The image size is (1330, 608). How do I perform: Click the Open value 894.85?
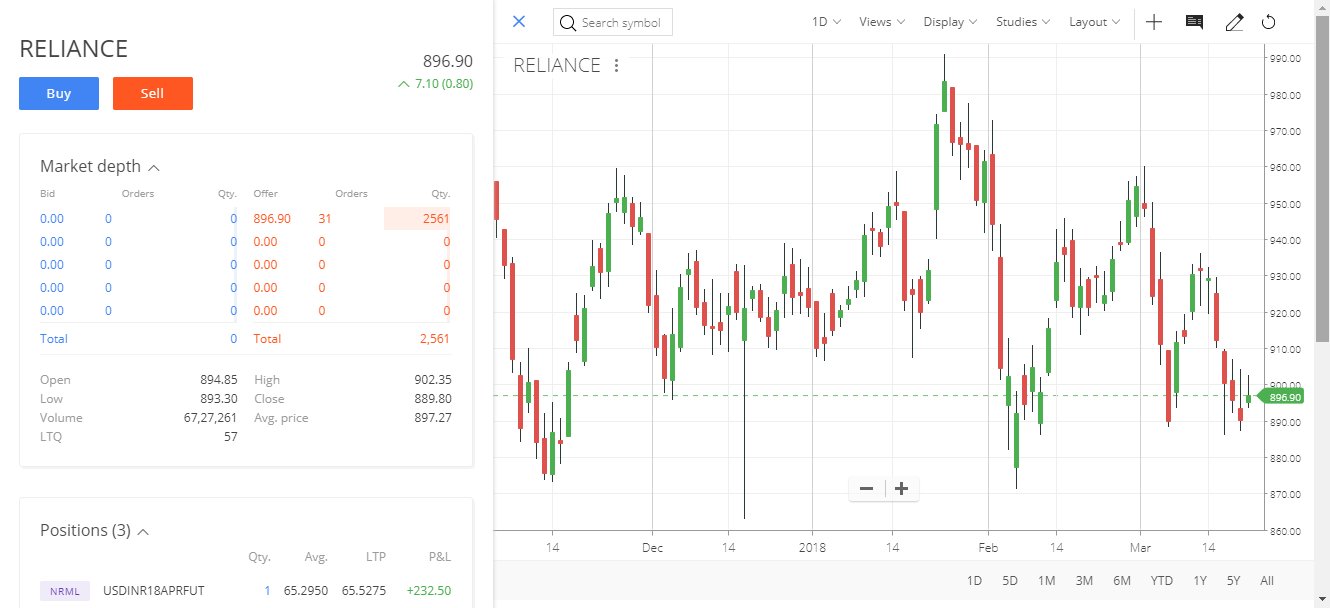[219, 380]
